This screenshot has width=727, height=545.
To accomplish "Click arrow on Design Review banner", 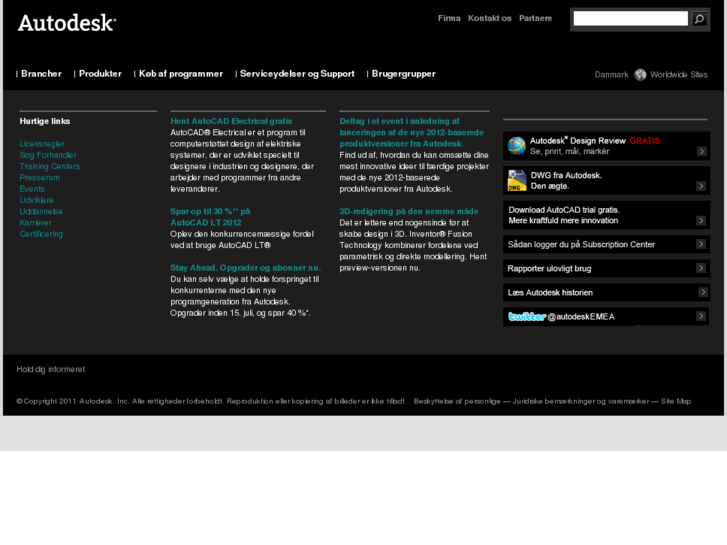I will (x=701, y=151).
